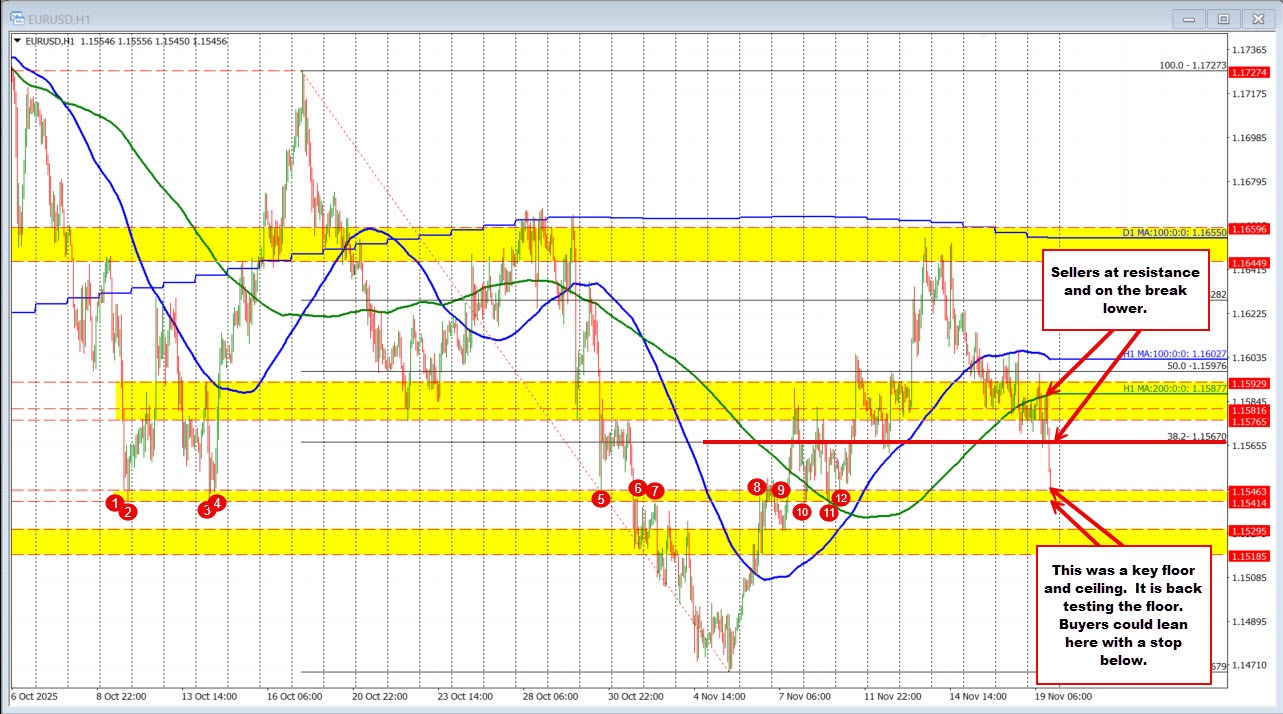Viewport: 1283px width, 714px height.
Task: Select the numbered circle marker 1
Action: (116, 501)
